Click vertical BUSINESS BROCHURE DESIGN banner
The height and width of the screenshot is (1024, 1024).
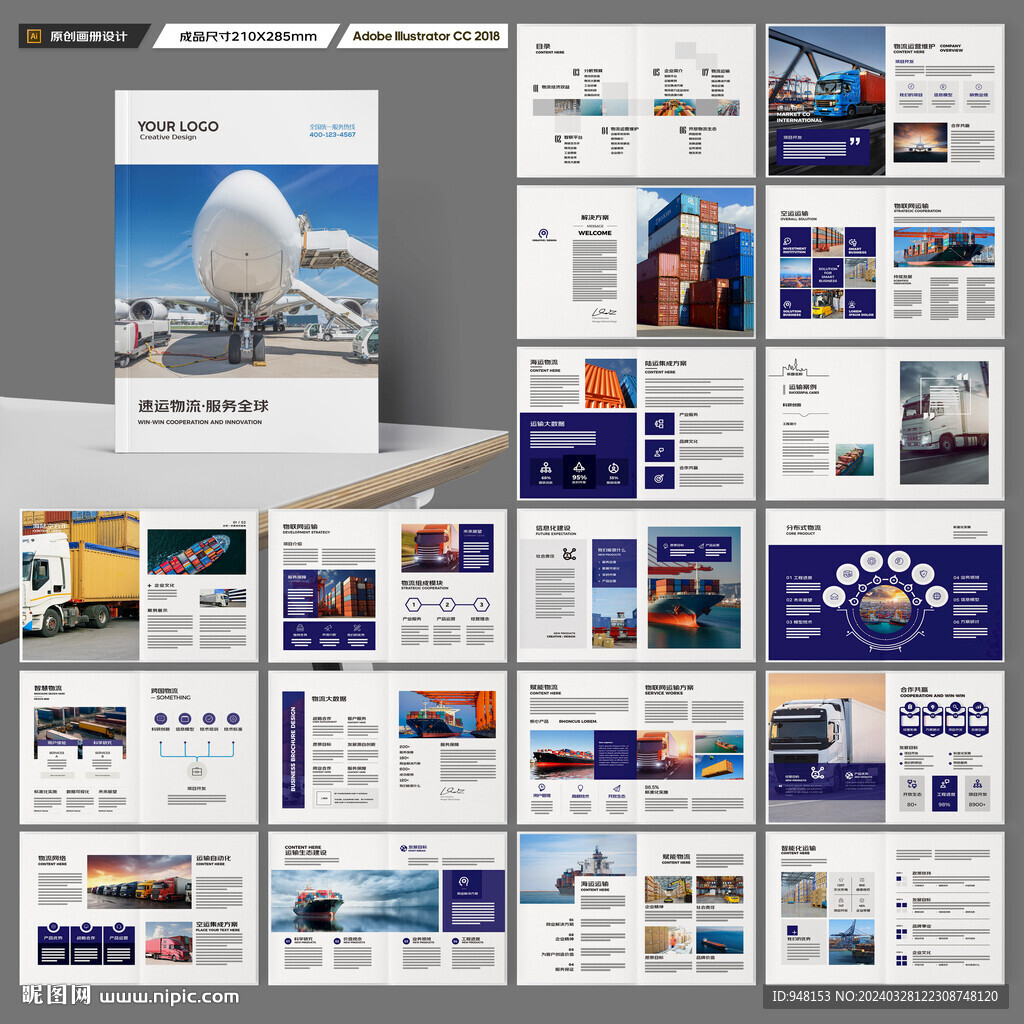pos(293,750)
